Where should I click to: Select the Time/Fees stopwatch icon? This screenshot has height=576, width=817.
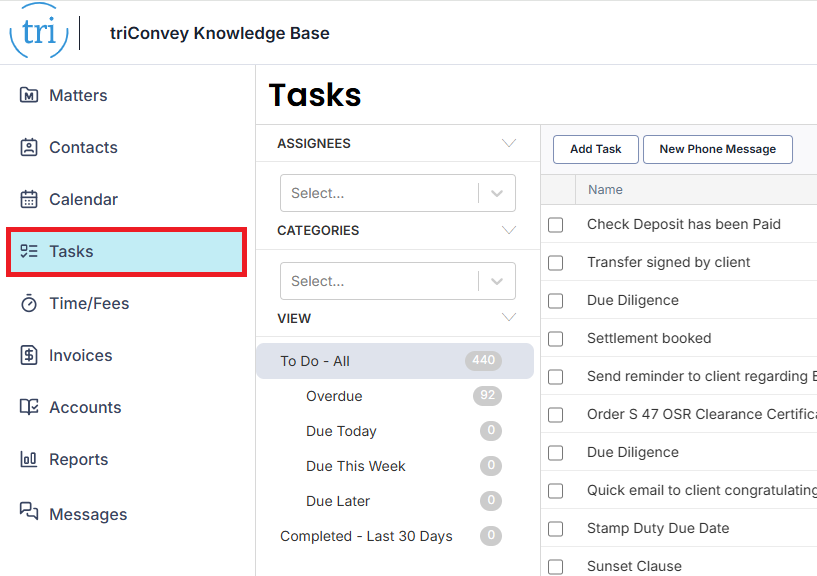pyautogui.click(x=29, y=304)
